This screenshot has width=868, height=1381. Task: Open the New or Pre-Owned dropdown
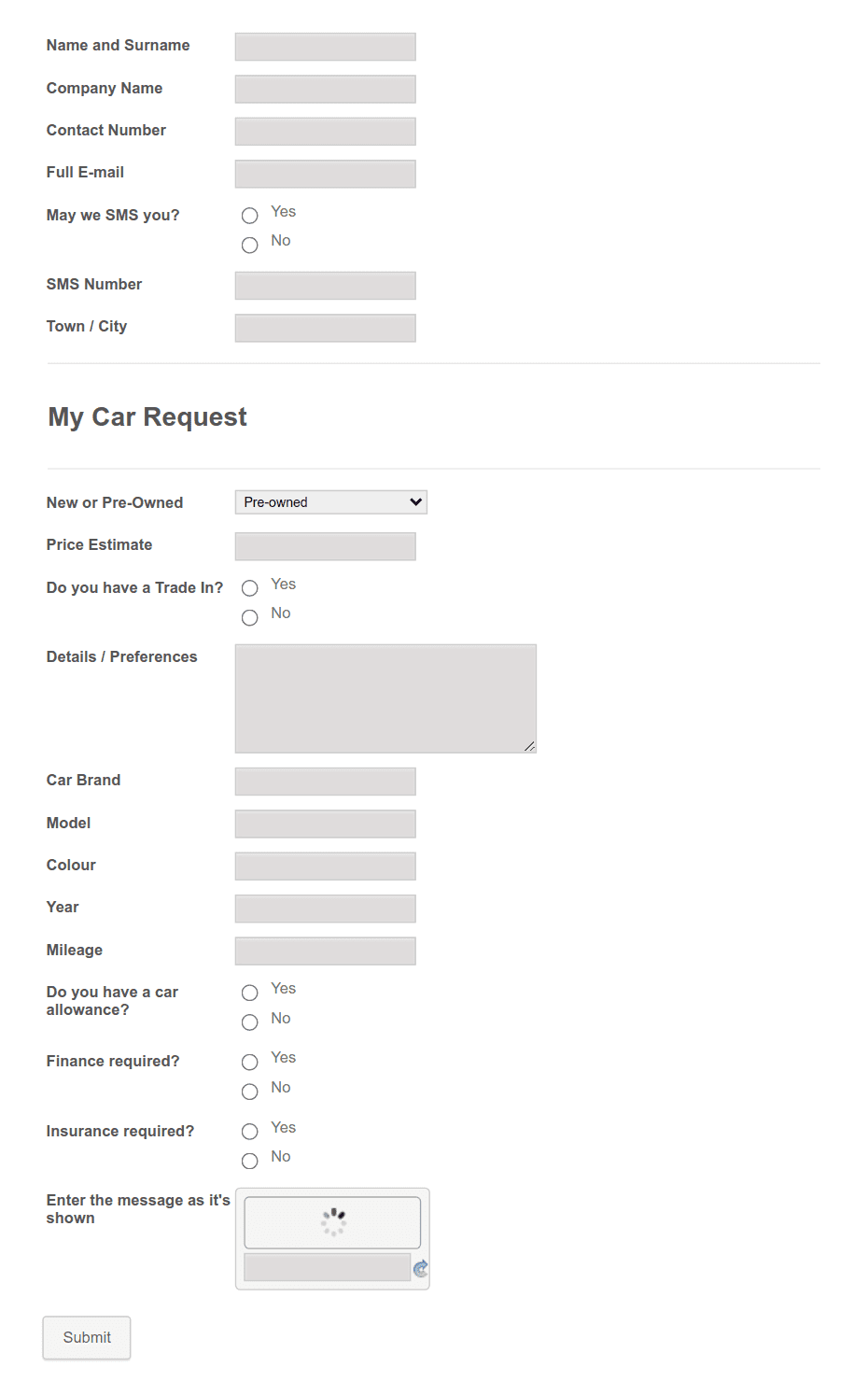pyautogui.click(x=330, y=501)
